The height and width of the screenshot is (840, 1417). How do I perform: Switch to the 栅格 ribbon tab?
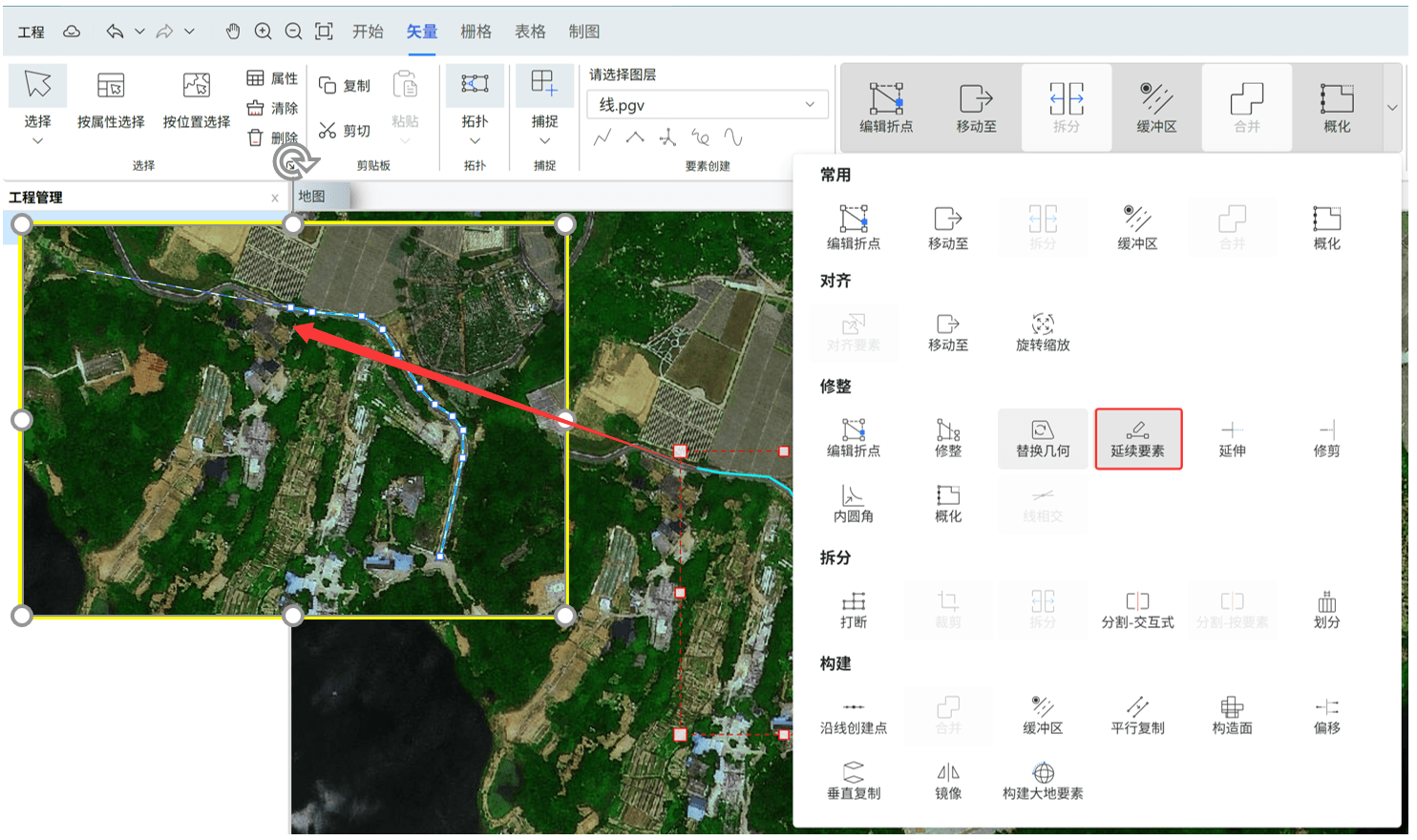[x=476, y=31]
